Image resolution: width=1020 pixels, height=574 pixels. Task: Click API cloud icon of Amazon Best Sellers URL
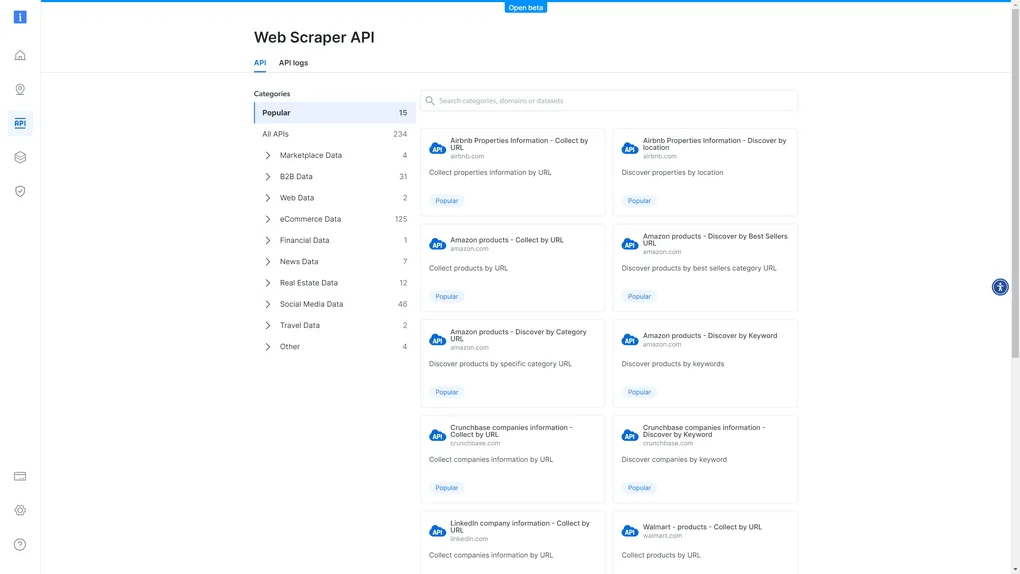[x=630, y=244]
